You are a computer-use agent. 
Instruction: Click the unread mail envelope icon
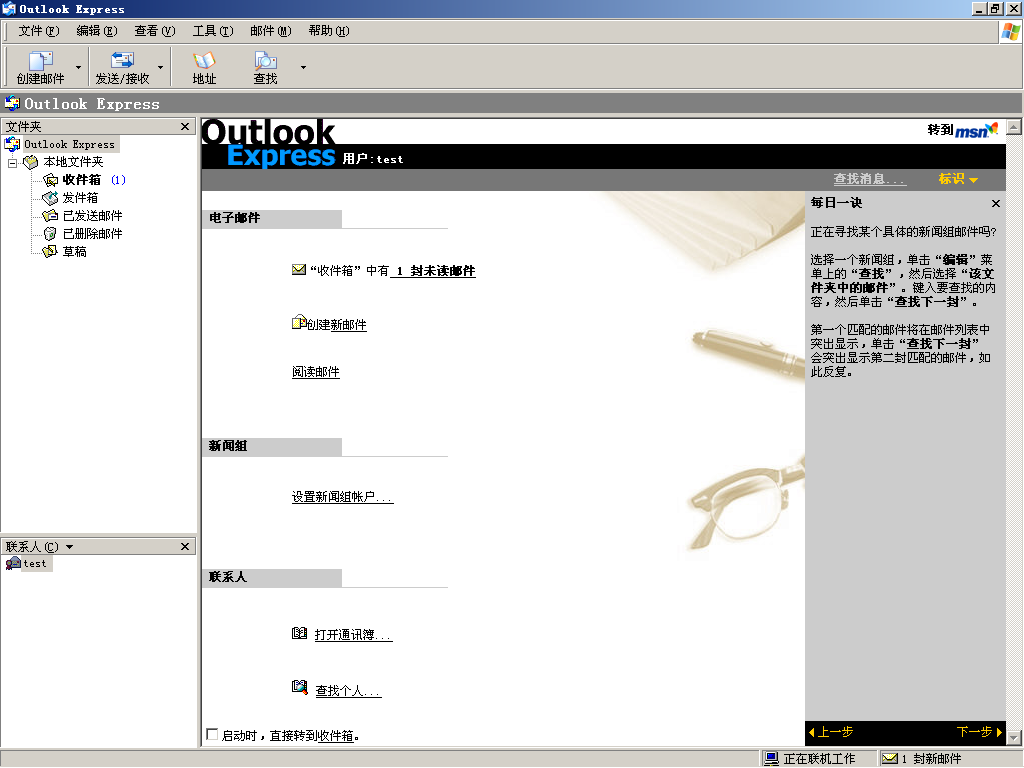click(298, 269)
